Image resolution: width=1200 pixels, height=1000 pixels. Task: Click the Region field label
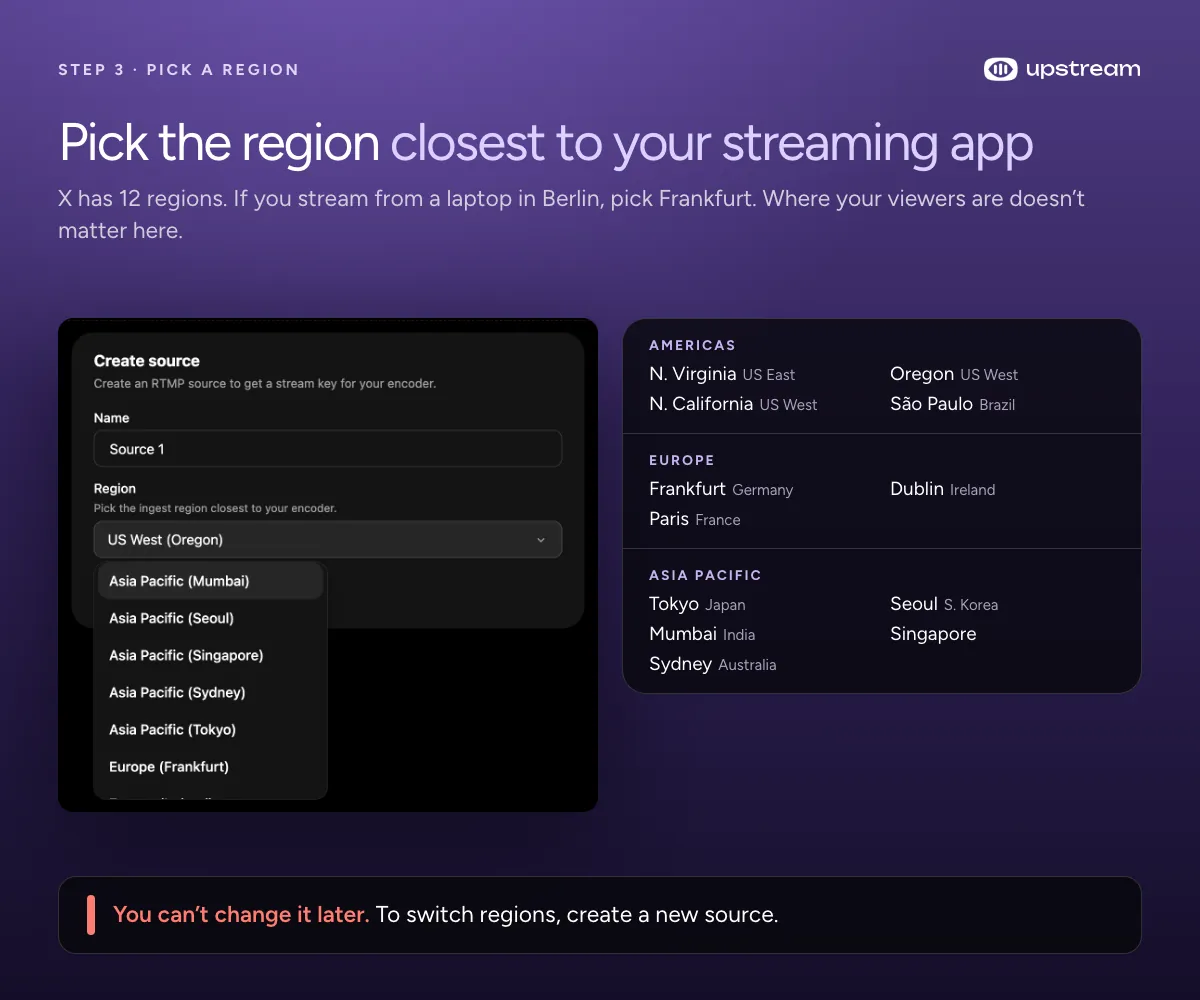click(x=115, y=489)
